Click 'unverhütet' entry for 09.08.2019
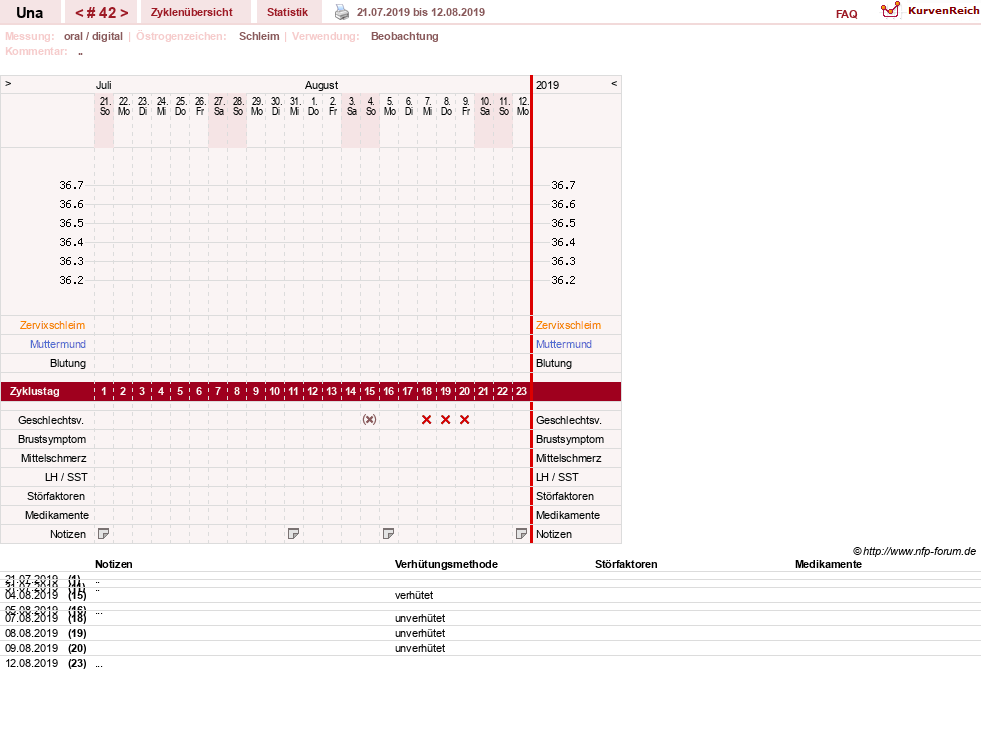The image size is (981, 743). pos(420,648)
